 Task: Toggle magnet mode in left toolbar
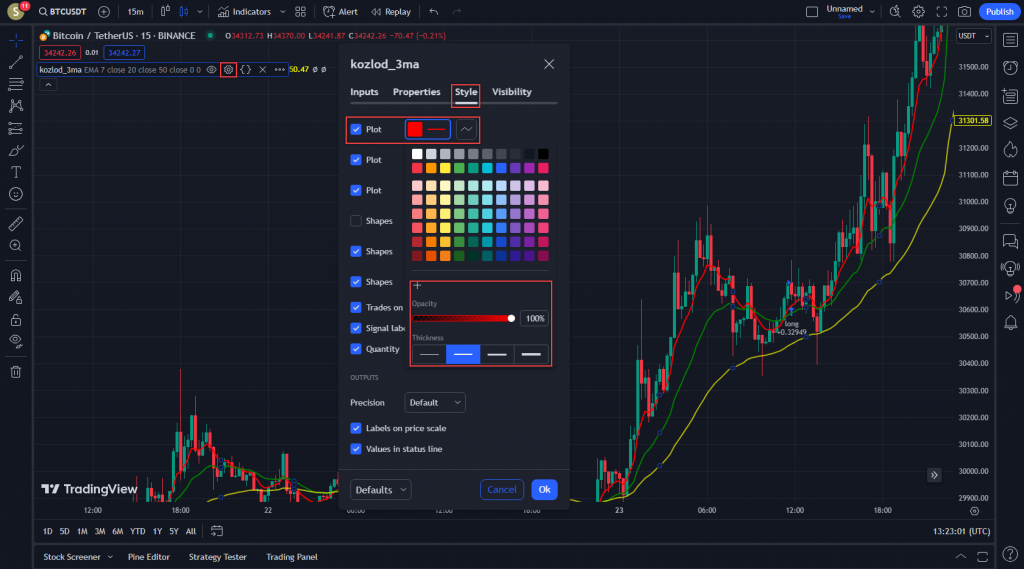[x=16, y=275]
